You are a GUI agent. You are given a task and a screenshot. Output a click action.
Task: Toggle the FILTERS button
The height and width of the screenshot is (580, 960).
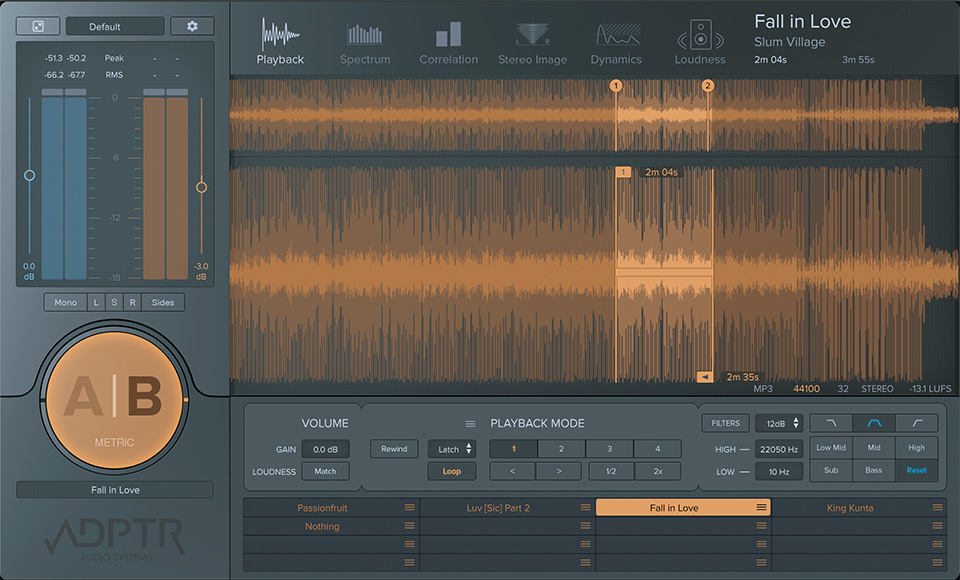[726, 423]
